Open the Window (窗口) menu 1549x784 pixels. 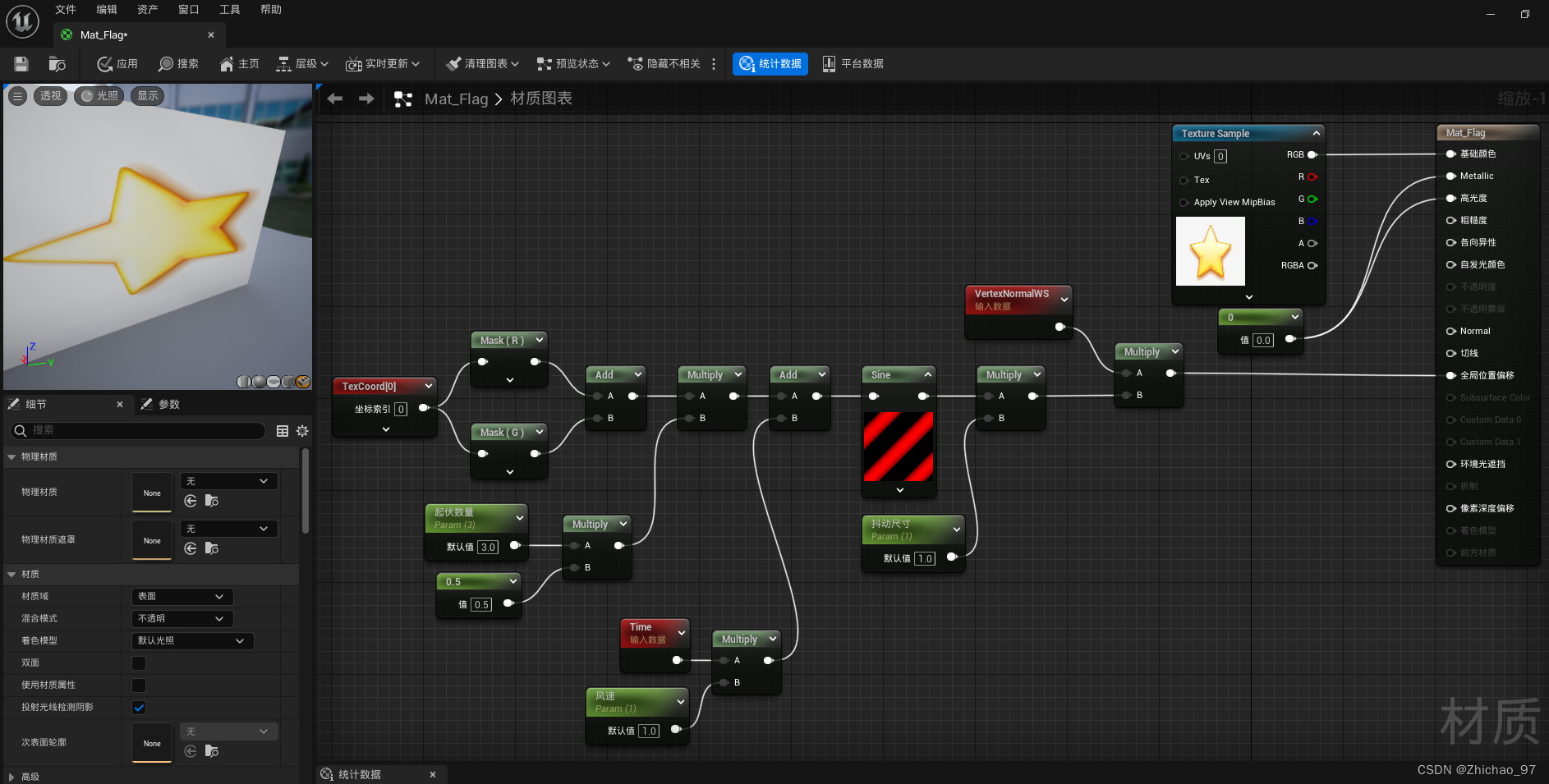(x=189, y=10)
